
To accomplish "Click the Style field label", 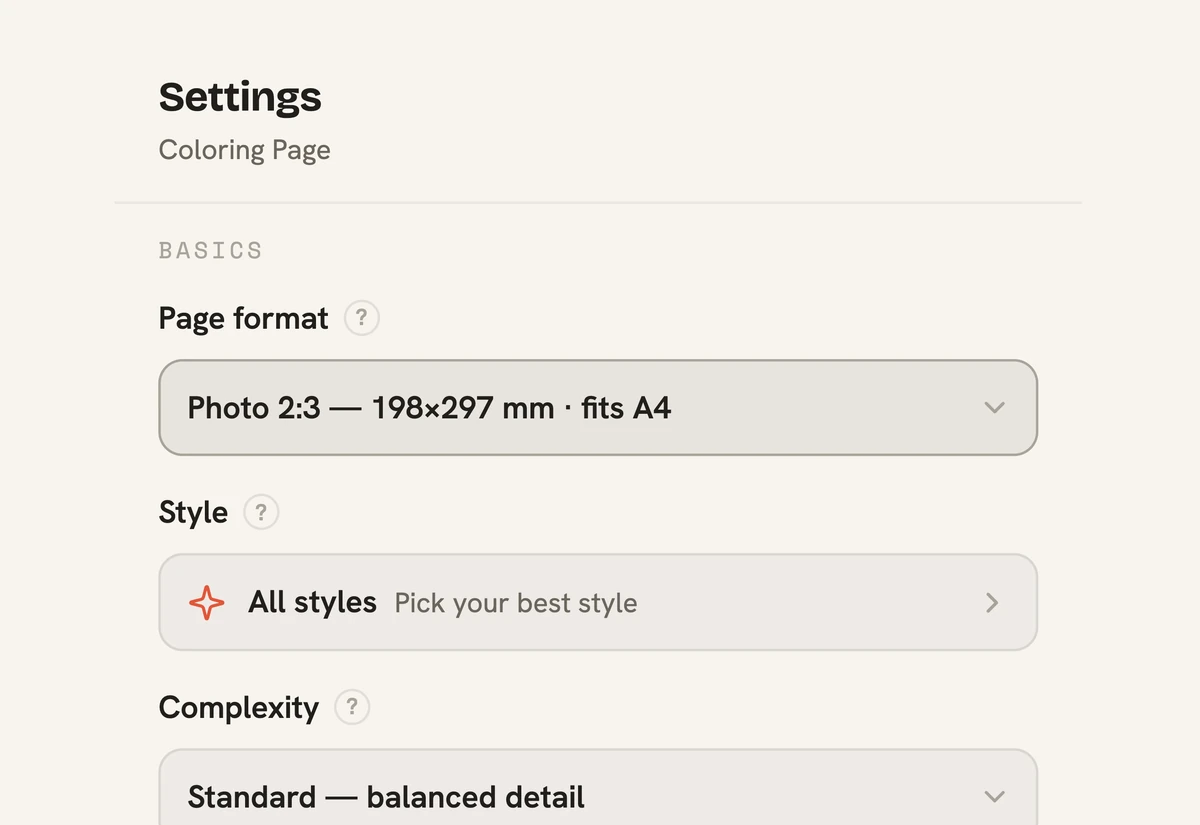I will (x=193, y=513).
